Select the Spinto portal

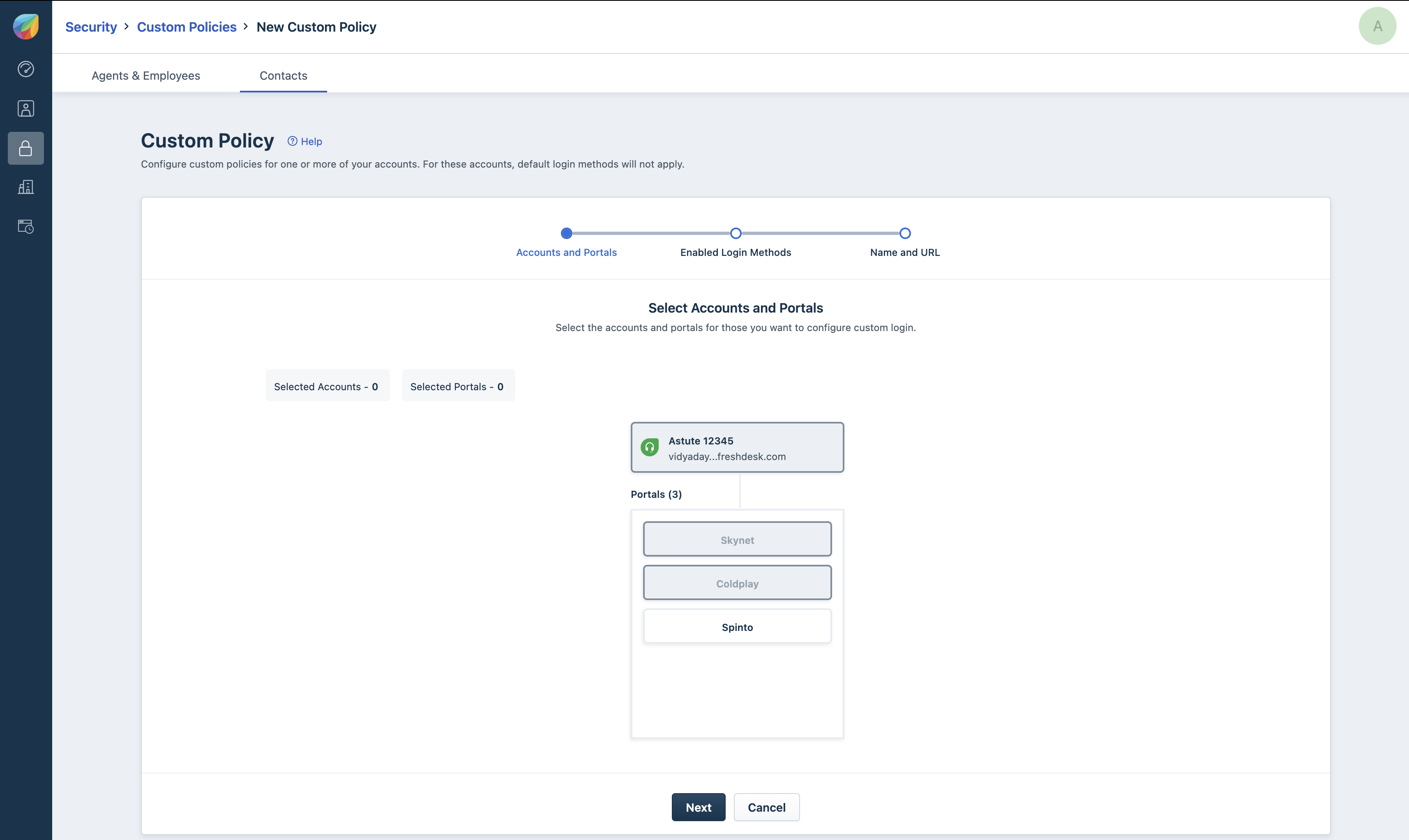pyautogui.click(x=737, y=626)
